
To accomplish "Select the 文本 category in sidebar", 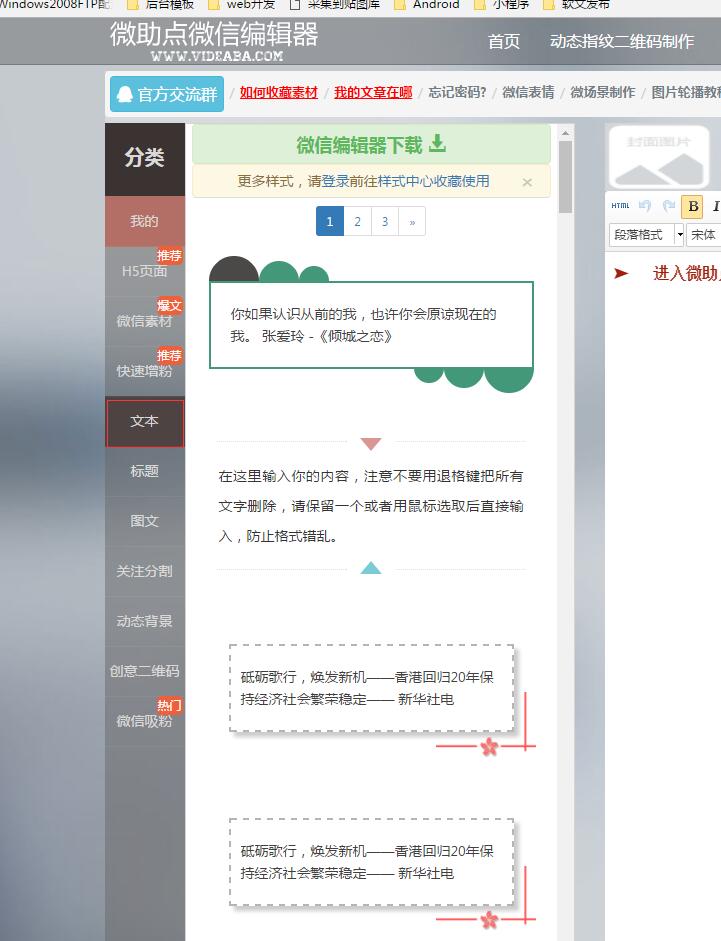I will click(145, 422).
